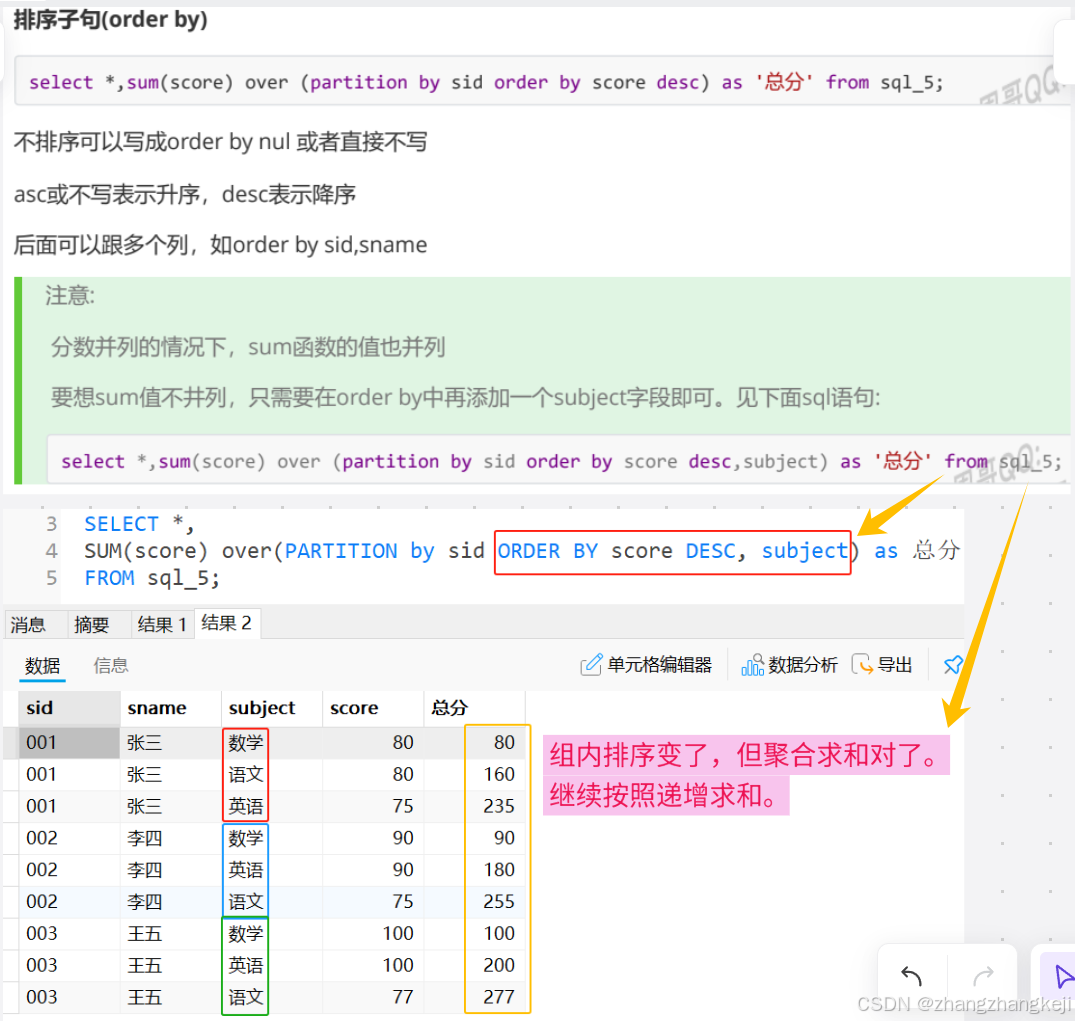Screen dimensions: 1075x1021
Task: Click the ORDER BY keyword in editor line 4
Action: (x=548, y=551)
